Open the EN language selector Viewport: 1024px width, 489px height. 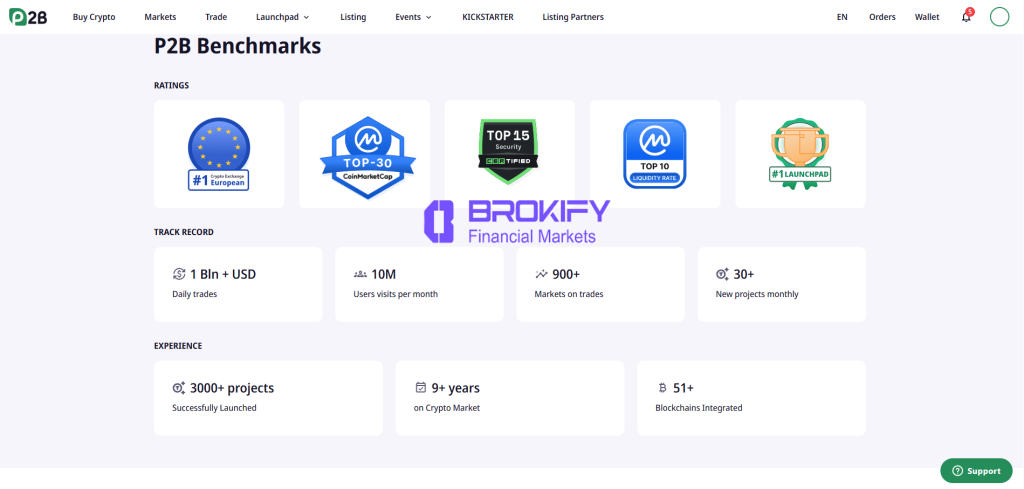pyautogui.click(x=842, y=17)
